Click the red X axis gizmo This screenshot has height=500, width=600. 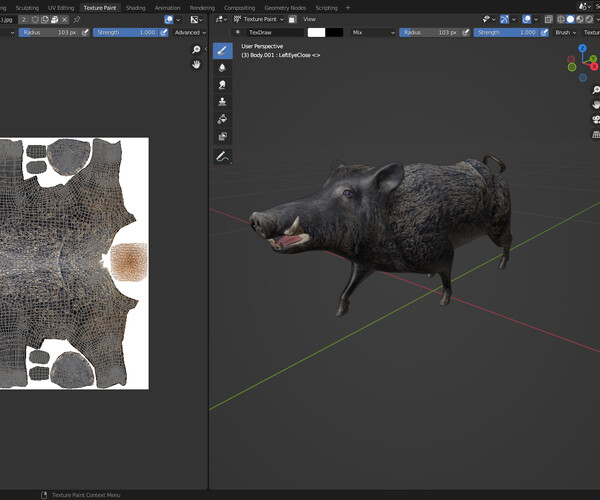594,67
